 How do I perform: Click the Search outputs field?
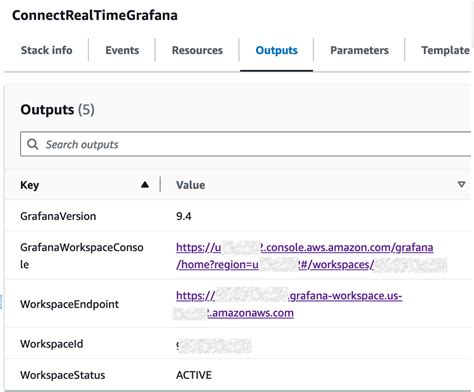click(x=247, y=144)
